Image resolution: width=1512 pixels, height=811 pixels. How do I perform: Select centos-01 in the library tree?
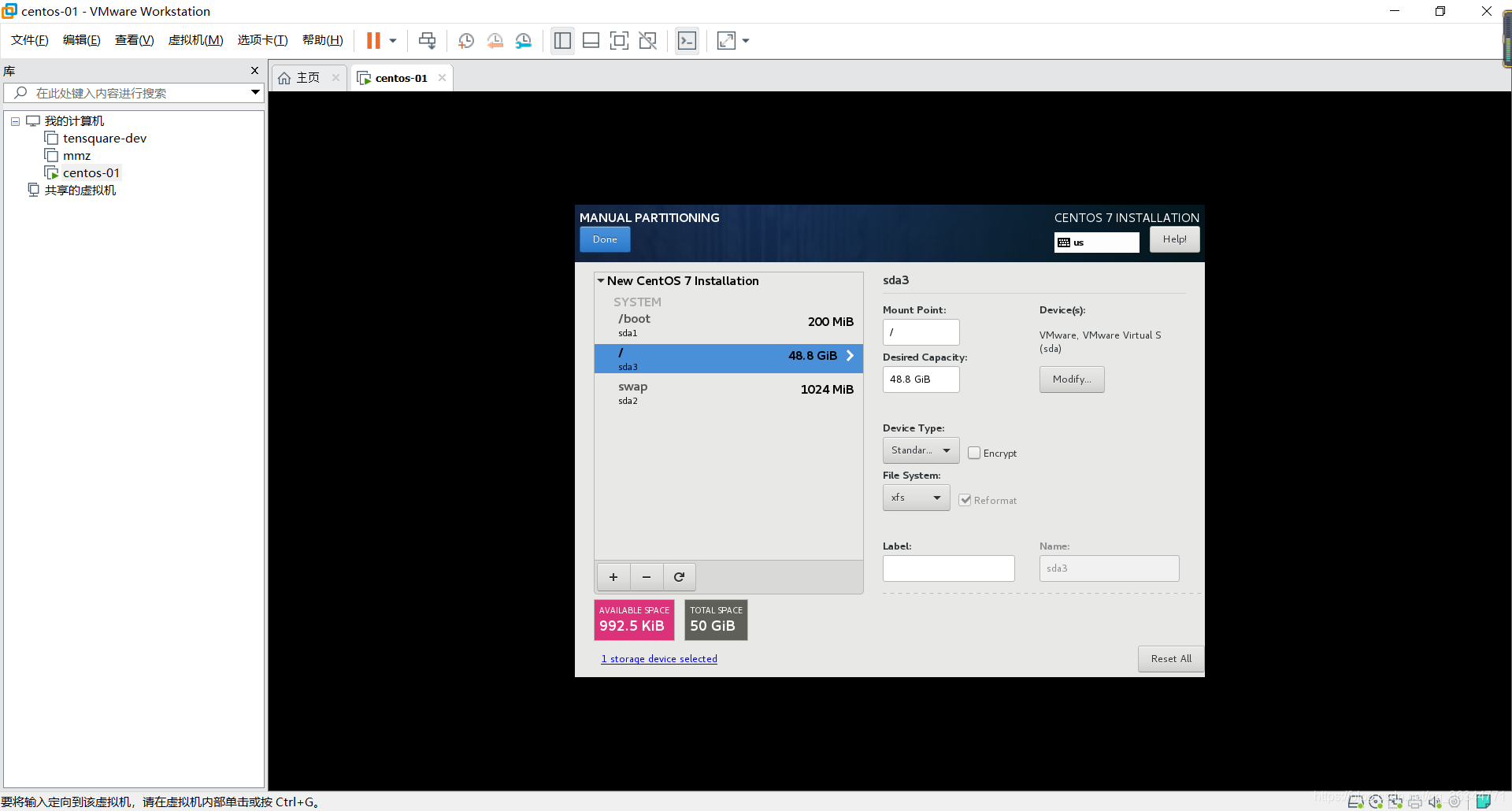pyautogui.click(x=91, y=173)
